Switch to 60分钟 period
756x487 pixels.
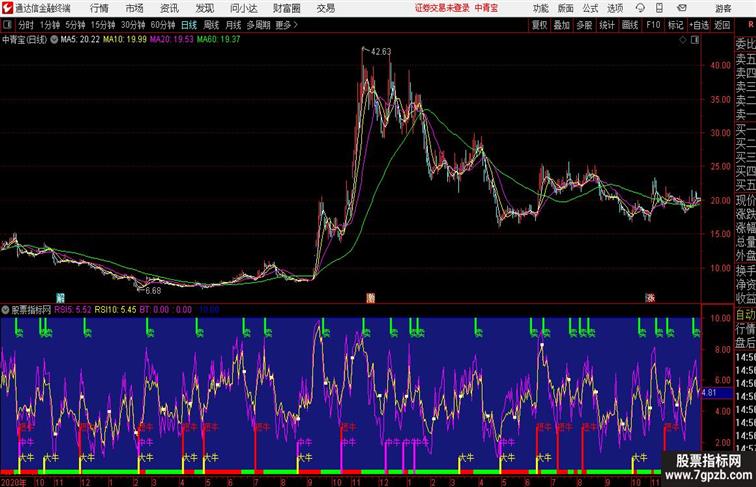(x=163, y=25)
